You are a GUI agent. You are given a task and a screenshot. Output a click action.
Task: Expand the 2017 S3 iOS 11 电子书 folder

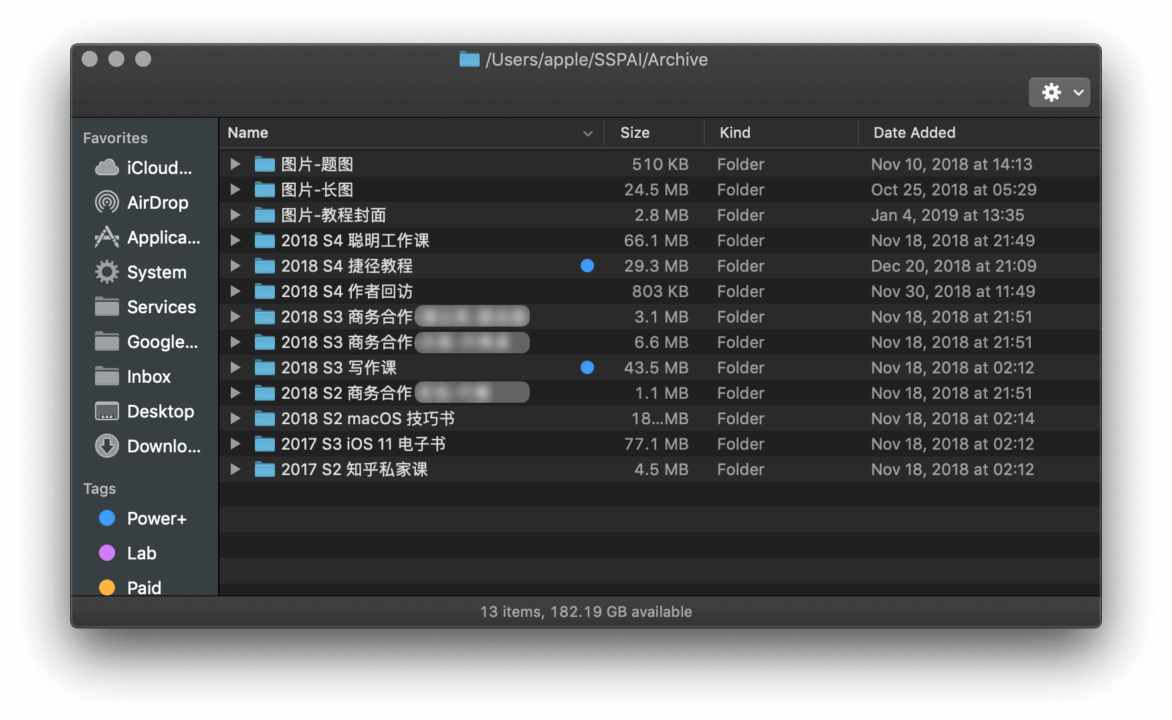235,443
